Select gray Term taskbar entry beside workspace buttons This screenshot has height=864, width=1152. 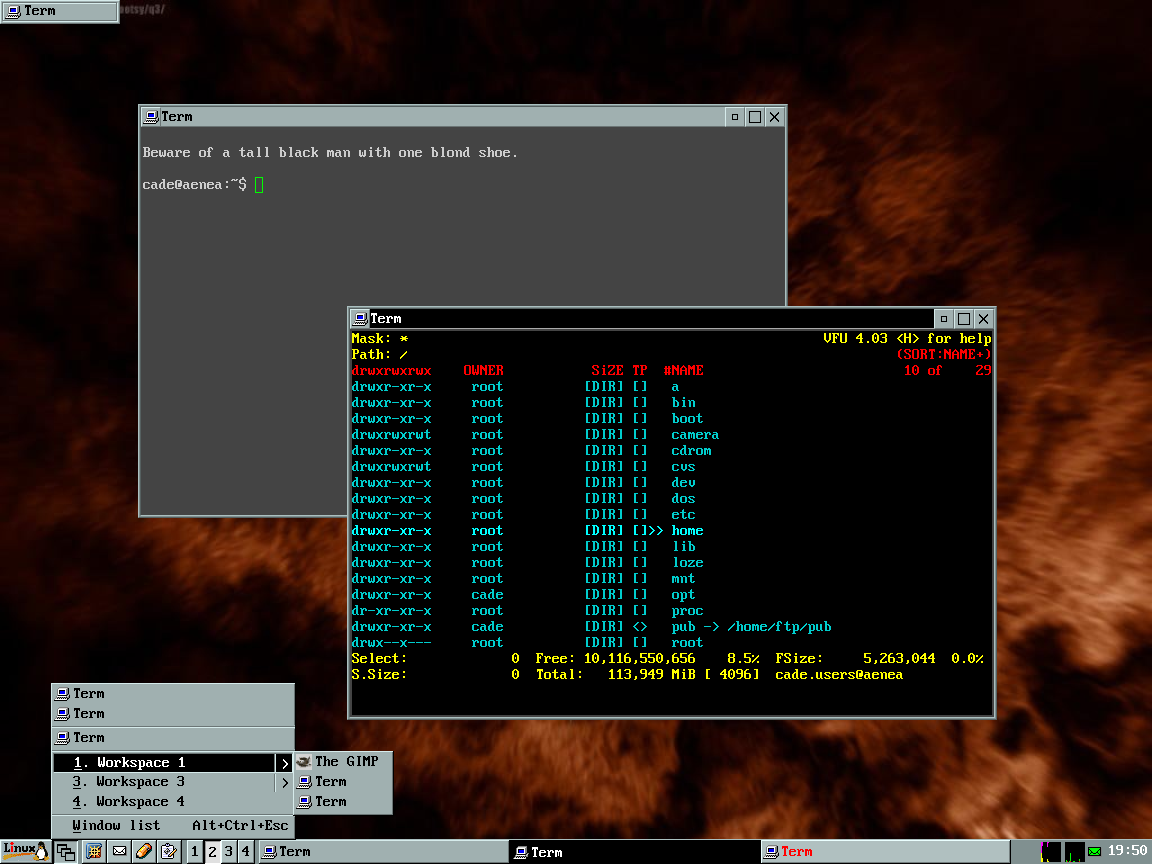[383, 852]
